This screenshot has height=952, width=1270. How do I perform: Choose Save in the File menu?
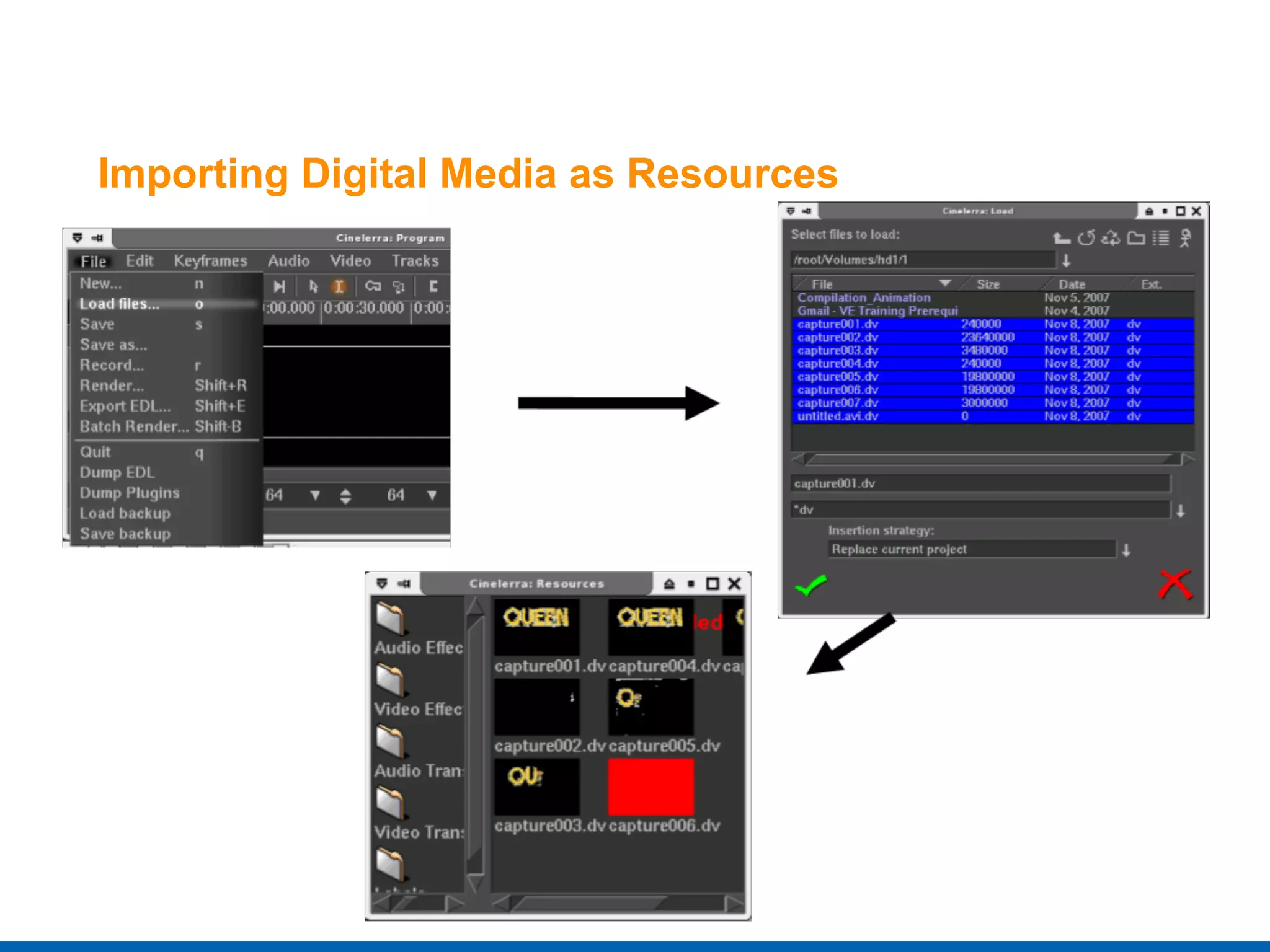point(165,324)
